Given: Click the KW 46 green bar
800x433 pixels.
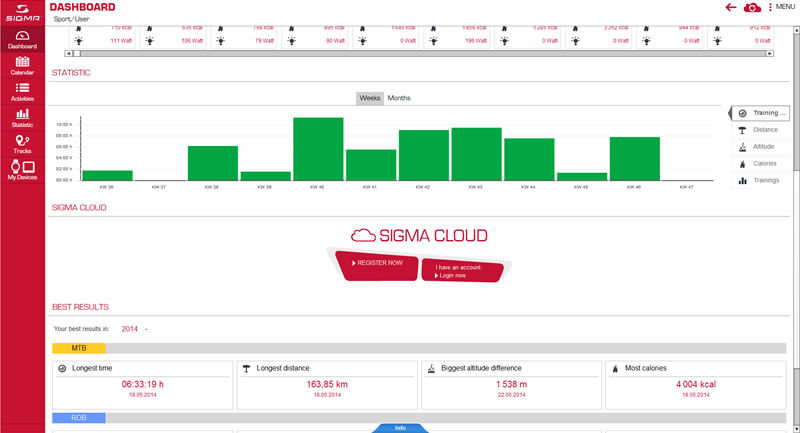Looking at the screenshot, I should click(635, 159).
